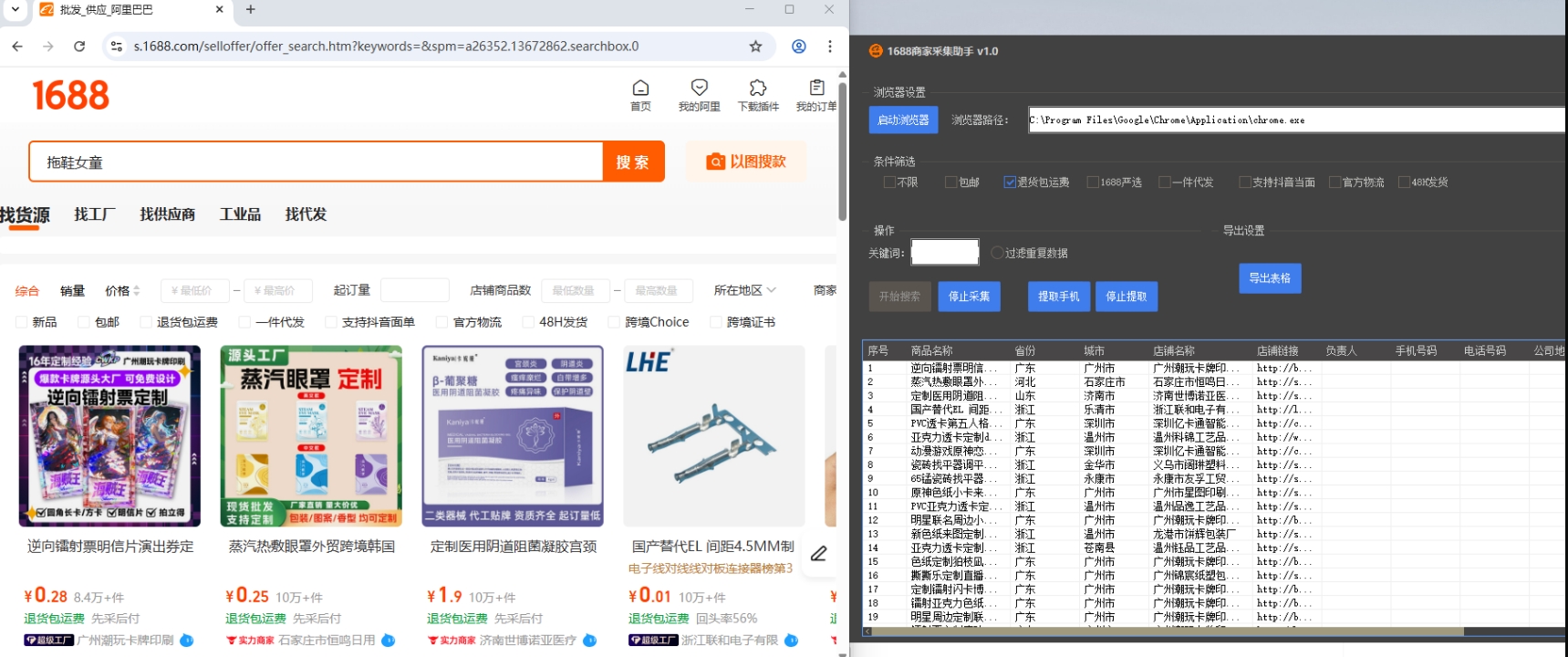Reload the page in Chrome
This screenshot has height=657, width=1568.
(x=79, y=47)
